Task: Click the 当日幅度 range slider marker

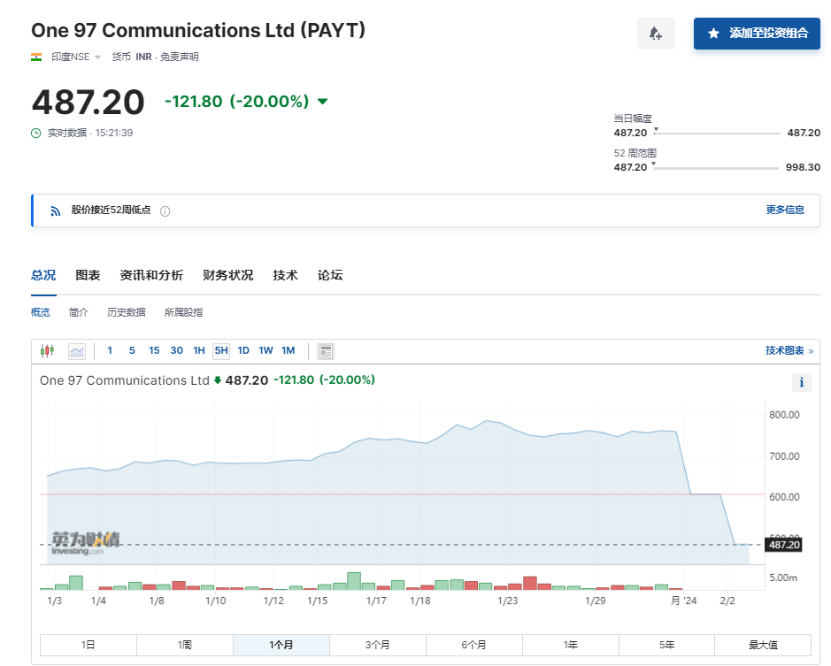Action: click(656, 129)
